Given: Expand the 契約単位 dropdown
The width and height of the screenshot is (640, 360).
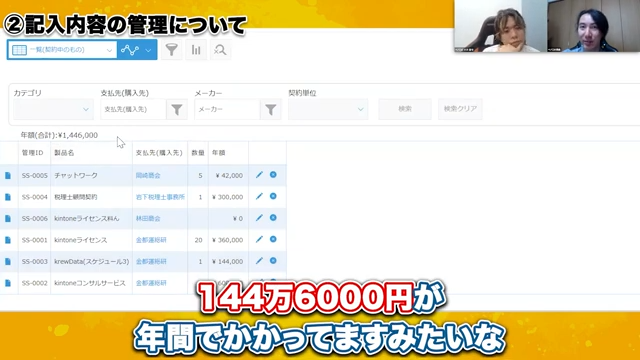Looking at the screenshot, I should [328, 109].
